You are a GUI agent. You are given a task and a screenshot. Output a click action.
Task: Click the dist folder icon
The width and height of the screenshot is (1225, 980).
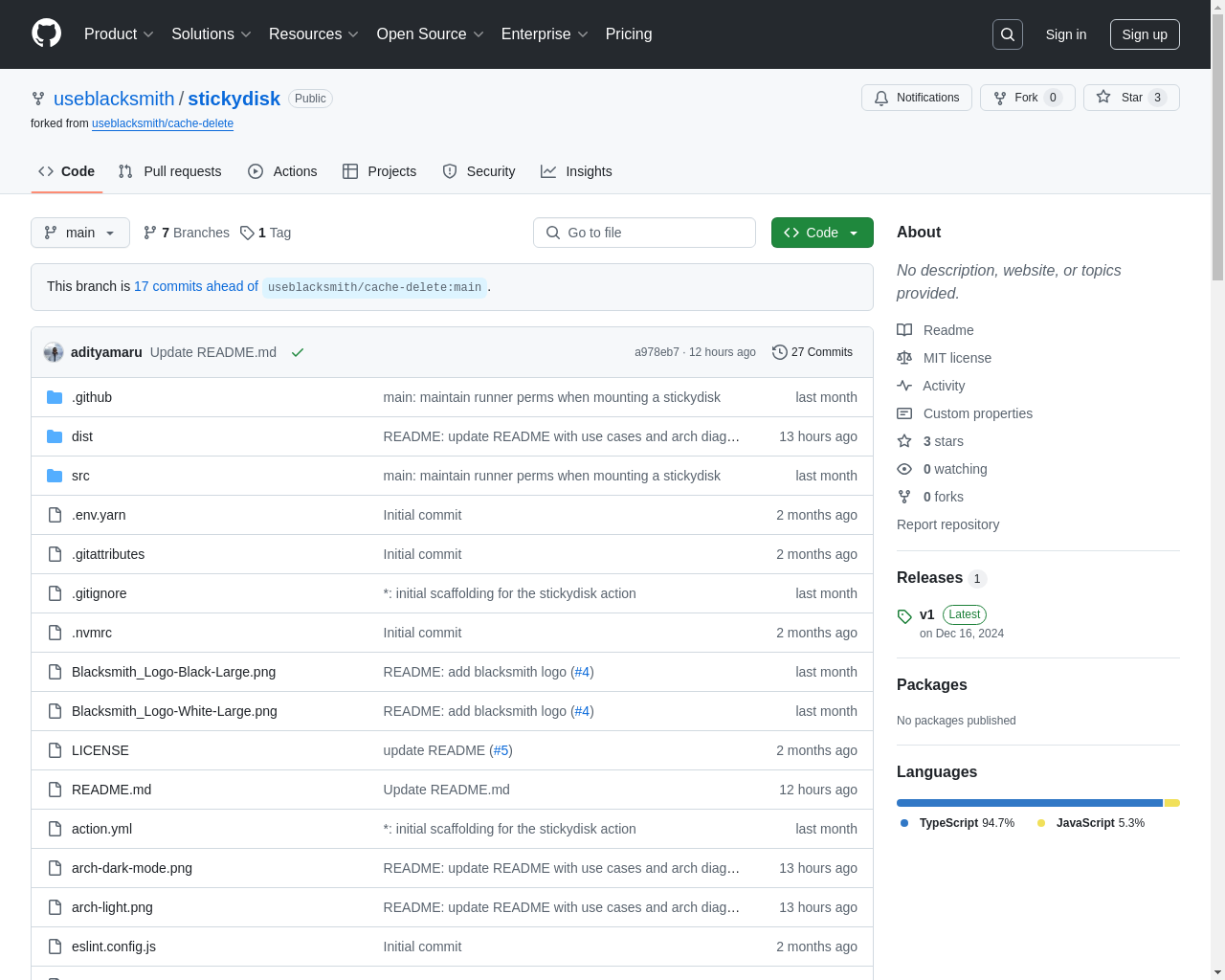55,436
